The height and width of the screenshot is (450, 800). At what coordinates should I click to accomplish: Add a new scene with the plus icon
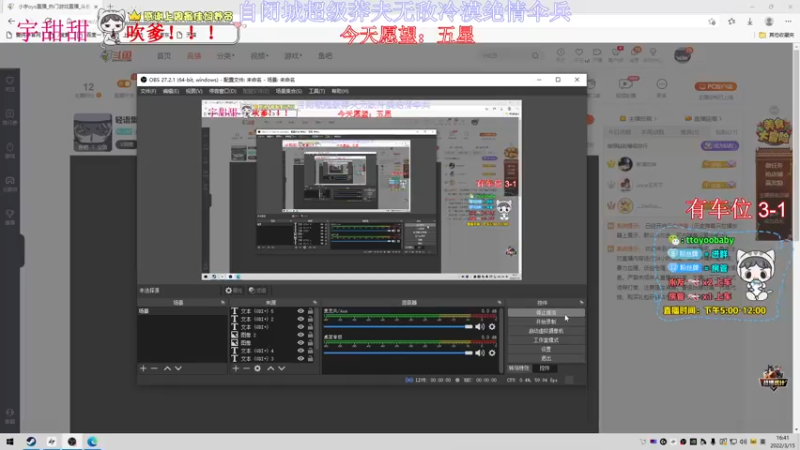tap(143, 368)
